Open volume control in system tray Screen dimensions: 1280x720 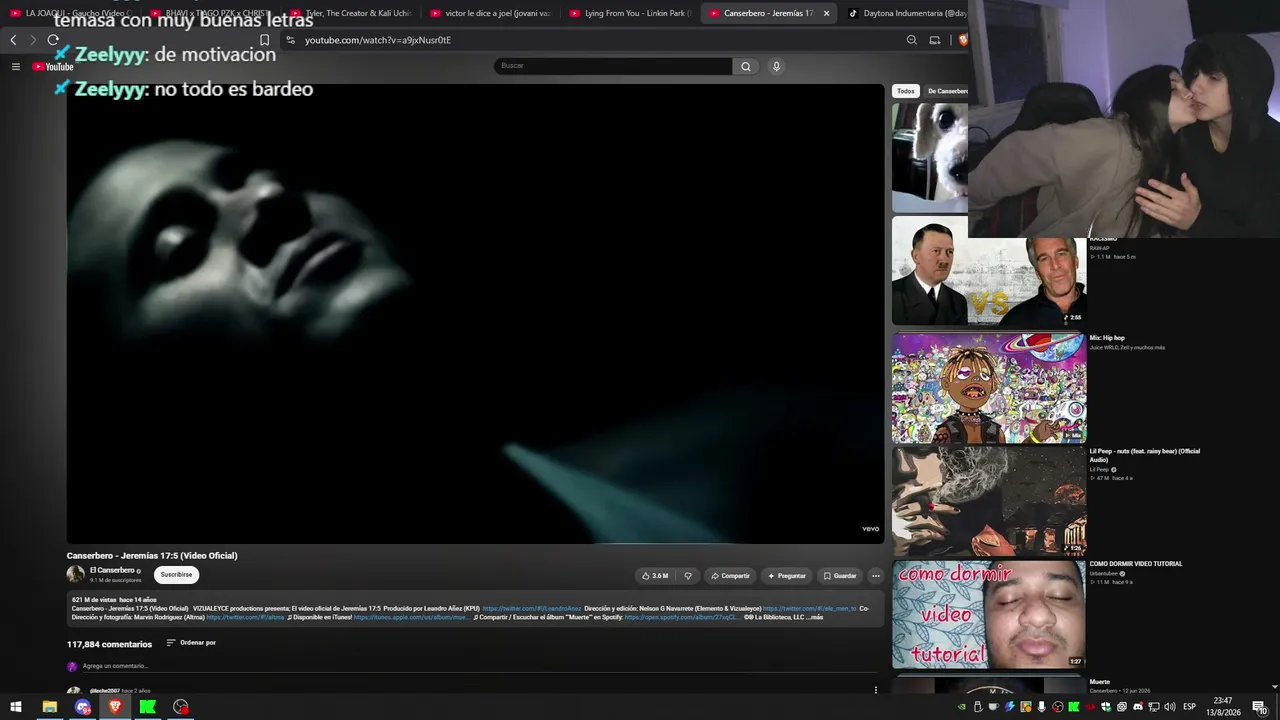point(1170,707)
